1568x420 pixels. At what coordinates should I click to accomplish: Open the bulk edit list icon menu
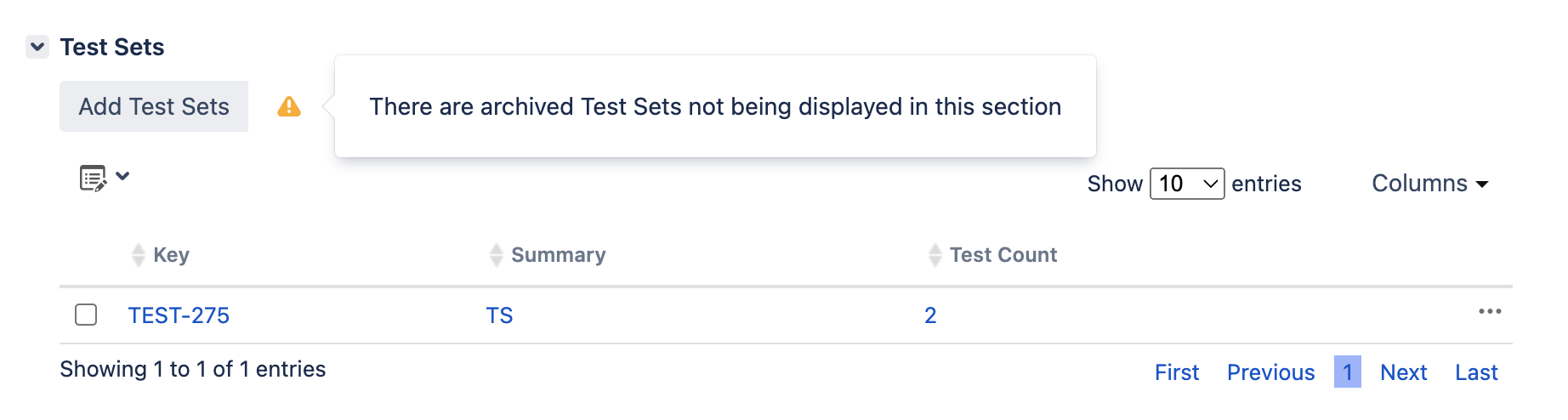[x=105, y=178]
